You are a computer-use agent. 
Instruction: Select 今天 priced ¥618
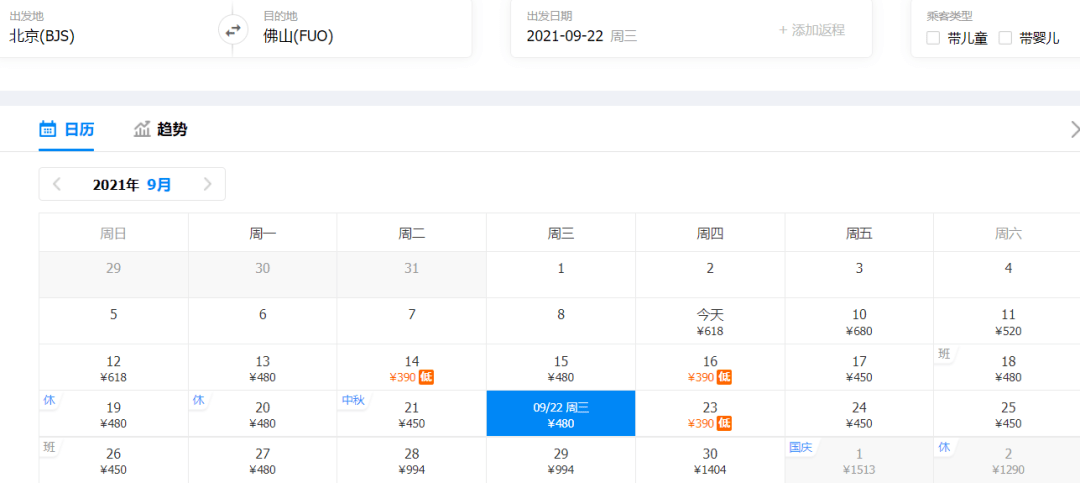[710, 321]
